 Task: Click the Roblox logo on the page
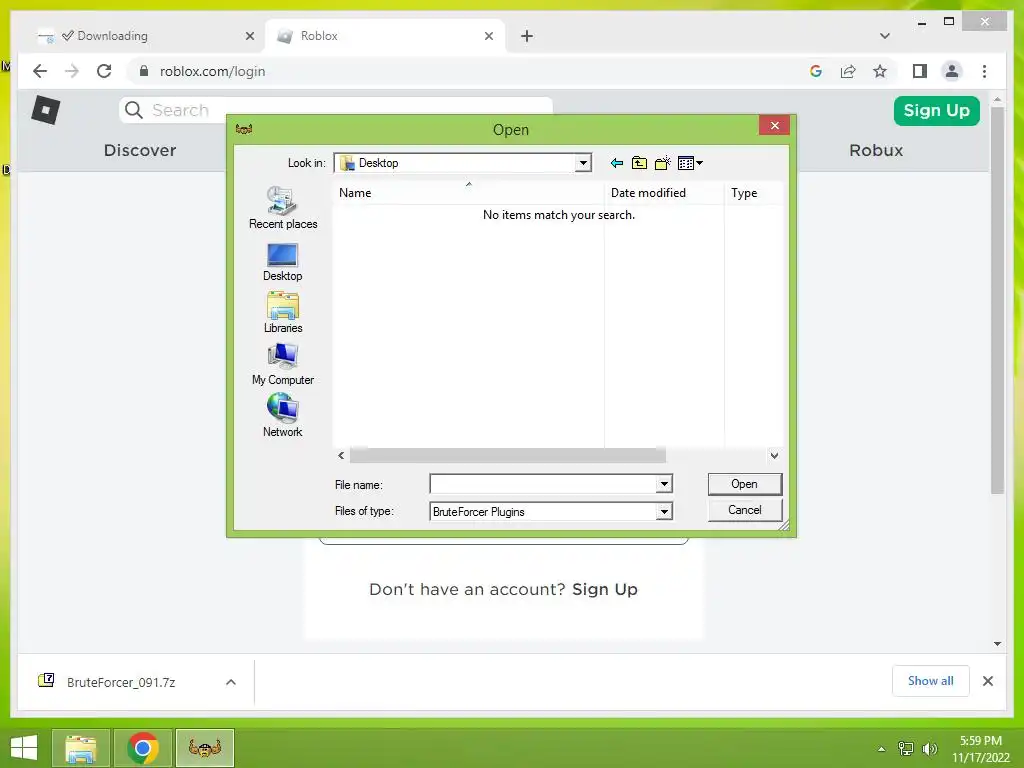point(46,110)
